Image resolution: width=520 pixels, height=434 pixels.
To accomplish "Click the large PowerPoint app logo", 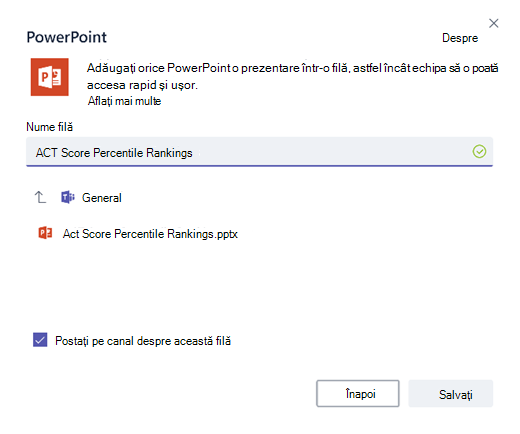I will coord(50,77).
